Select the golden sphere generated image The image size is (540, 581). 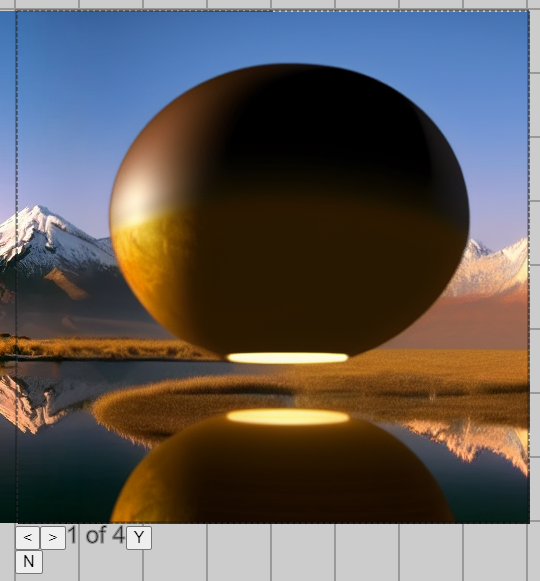click(x=273, y=267)
